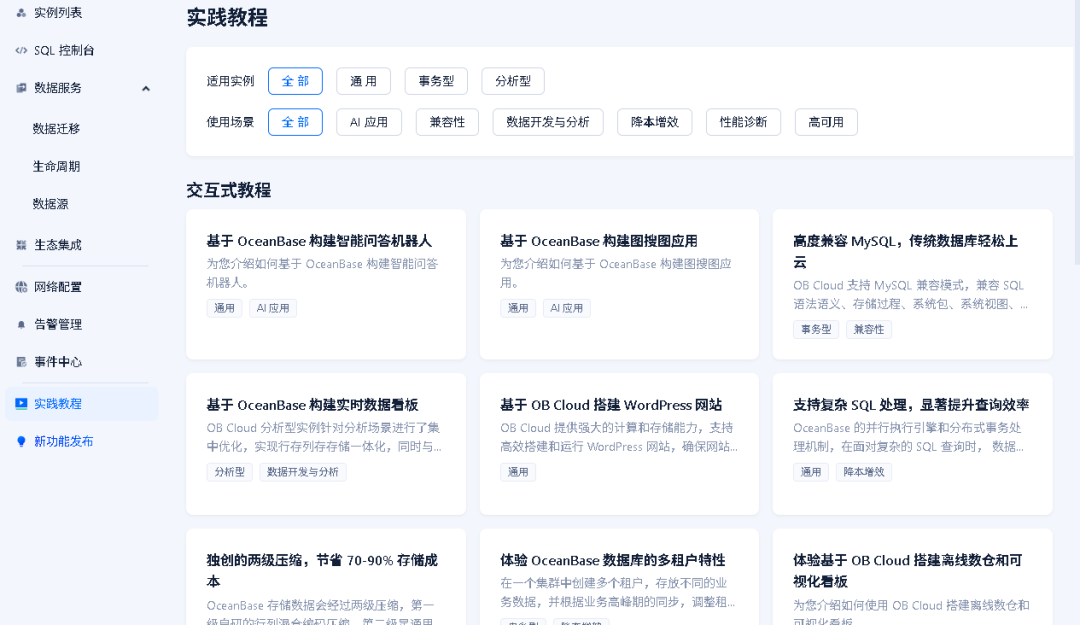1080x625 pixels.
Task: Click the 数据服务 sidebar icon
Action: click(21, 88)
